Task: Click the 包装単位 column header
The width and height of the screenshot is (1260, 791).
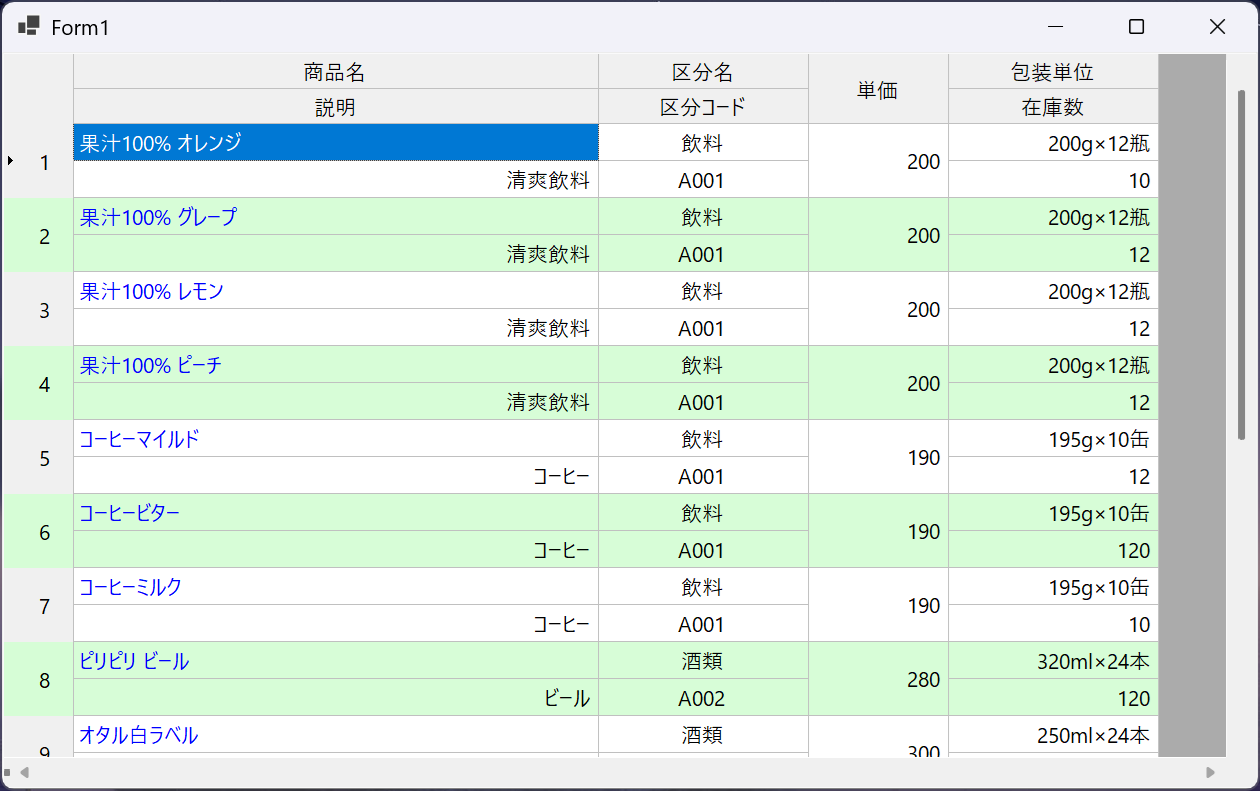Action: pos(1053,72)
